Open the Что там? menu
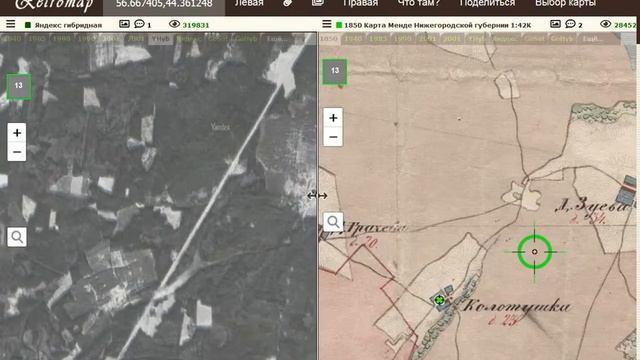Viewport: 640px width, 360px height. 419,4
